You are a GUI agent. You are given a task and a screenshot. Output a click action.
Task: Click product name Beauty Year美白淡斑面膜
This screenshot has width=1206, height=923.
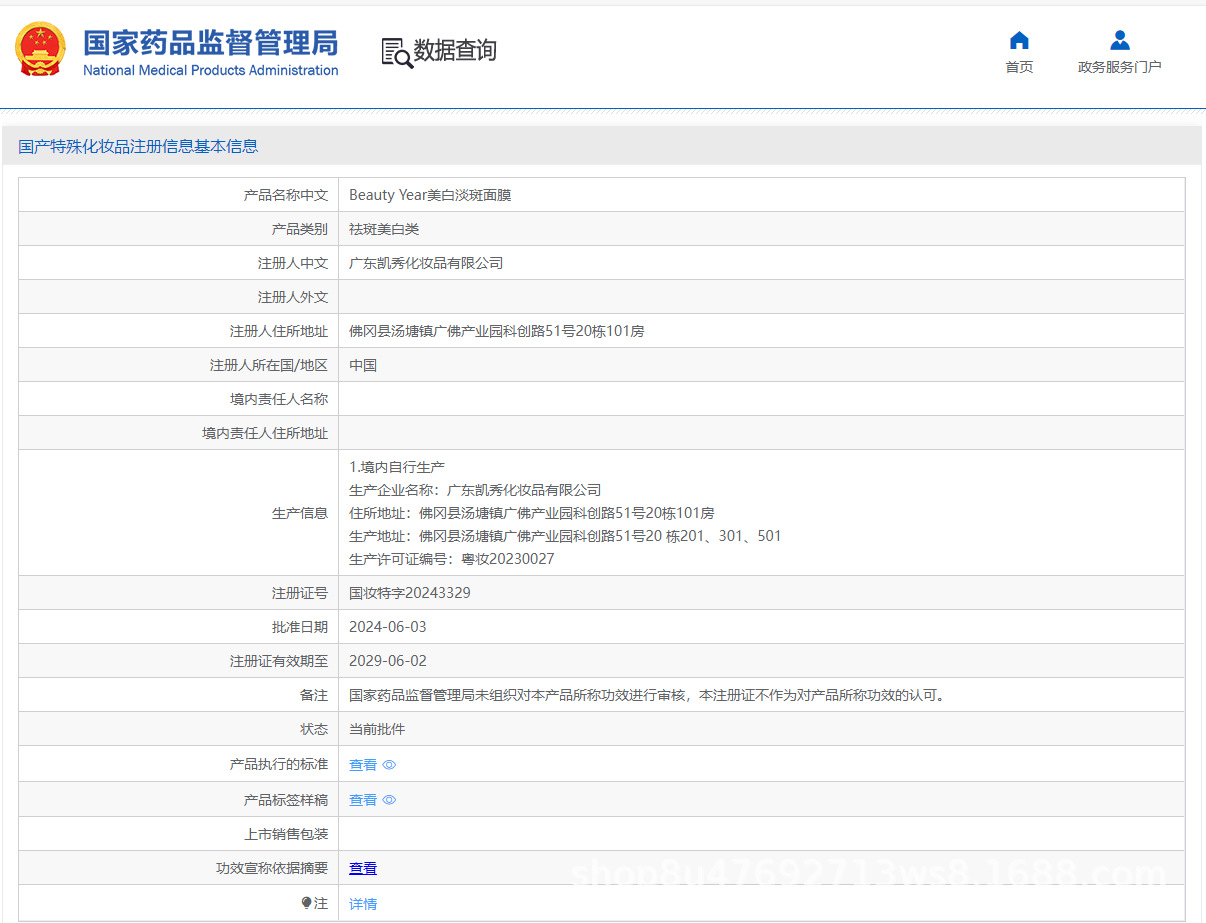(429, 195)
